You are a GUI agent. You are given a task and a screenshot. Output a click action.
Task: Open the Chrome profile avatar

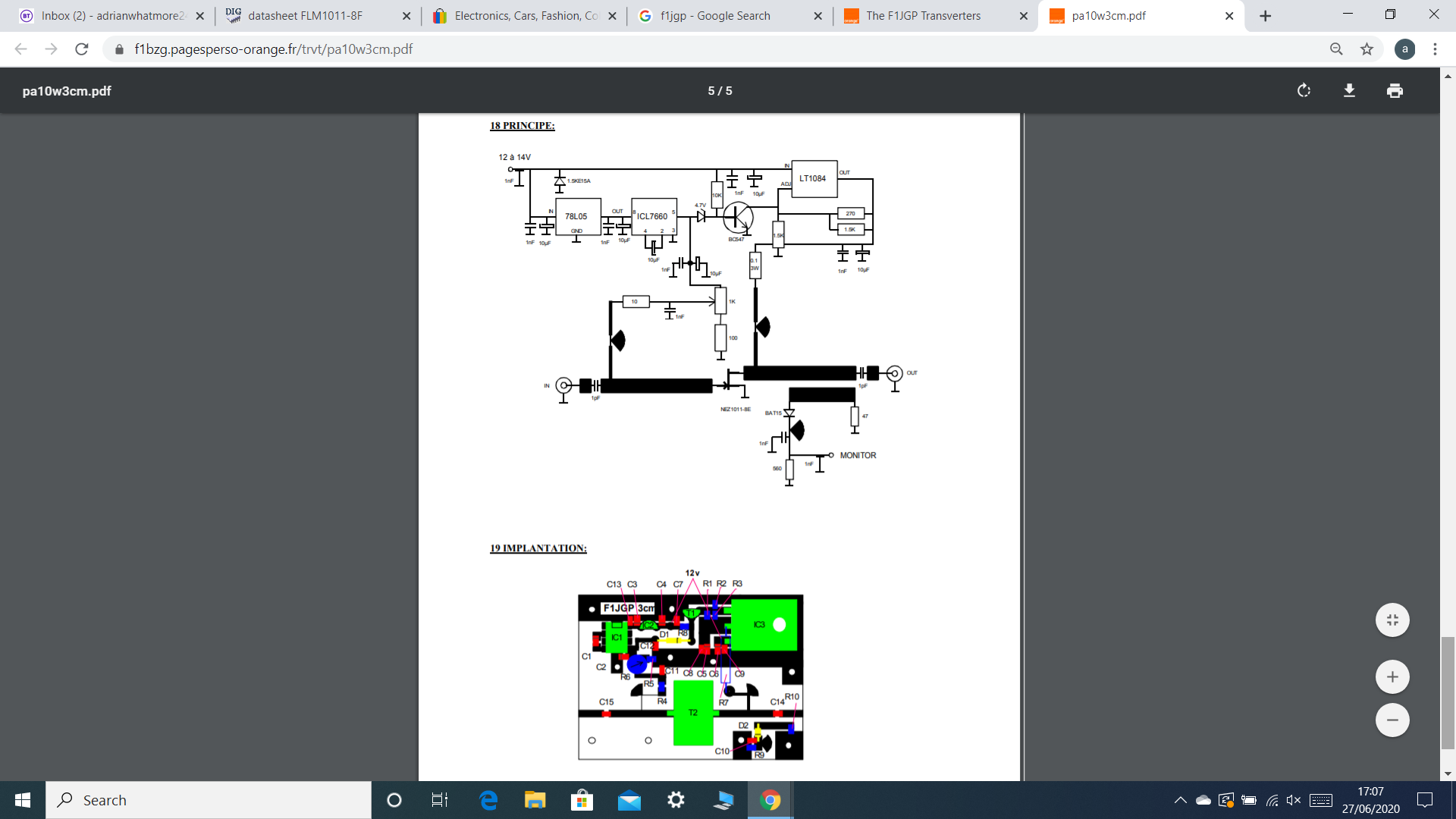1404,49
